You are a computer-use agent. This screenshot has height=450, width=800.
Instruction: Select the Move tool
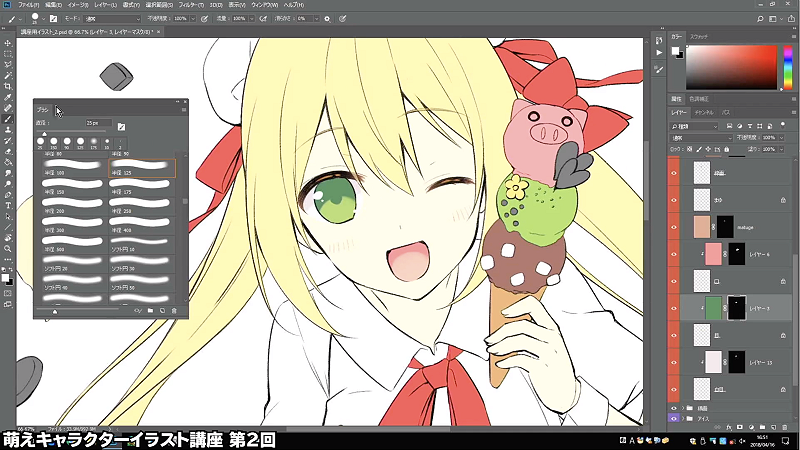[x=8, y=43]
